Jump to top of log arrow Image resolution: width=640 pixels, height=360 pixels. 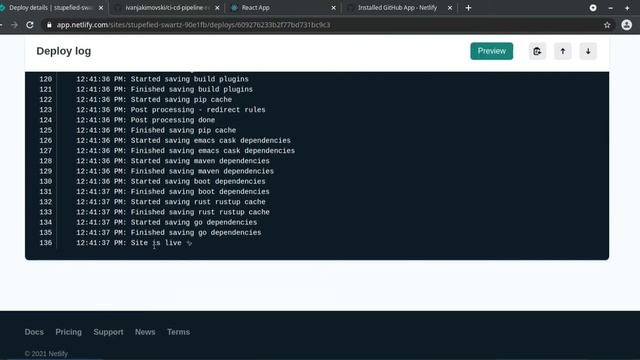[563, 51]
